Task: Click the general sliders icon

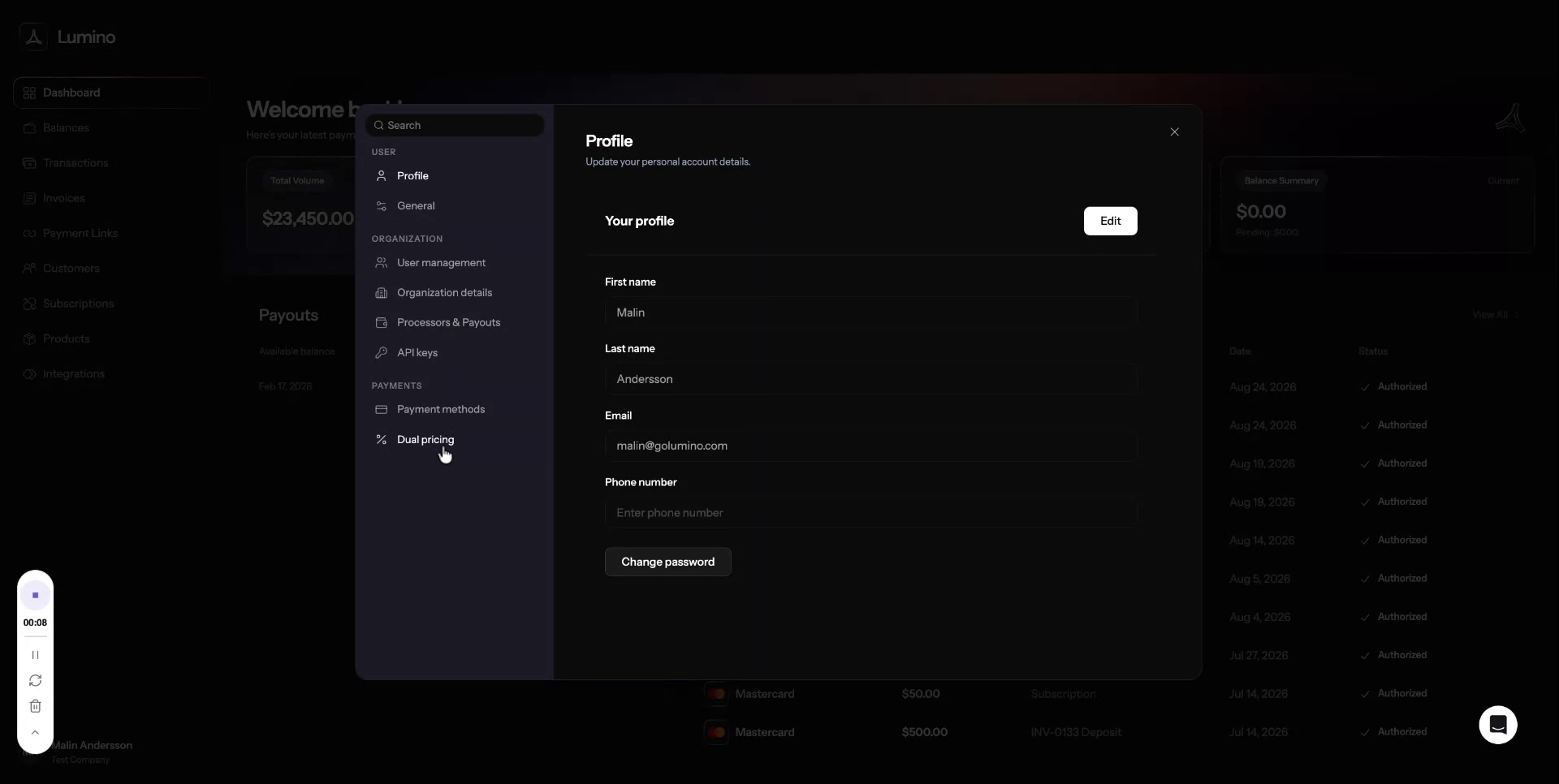Action: 381,206
